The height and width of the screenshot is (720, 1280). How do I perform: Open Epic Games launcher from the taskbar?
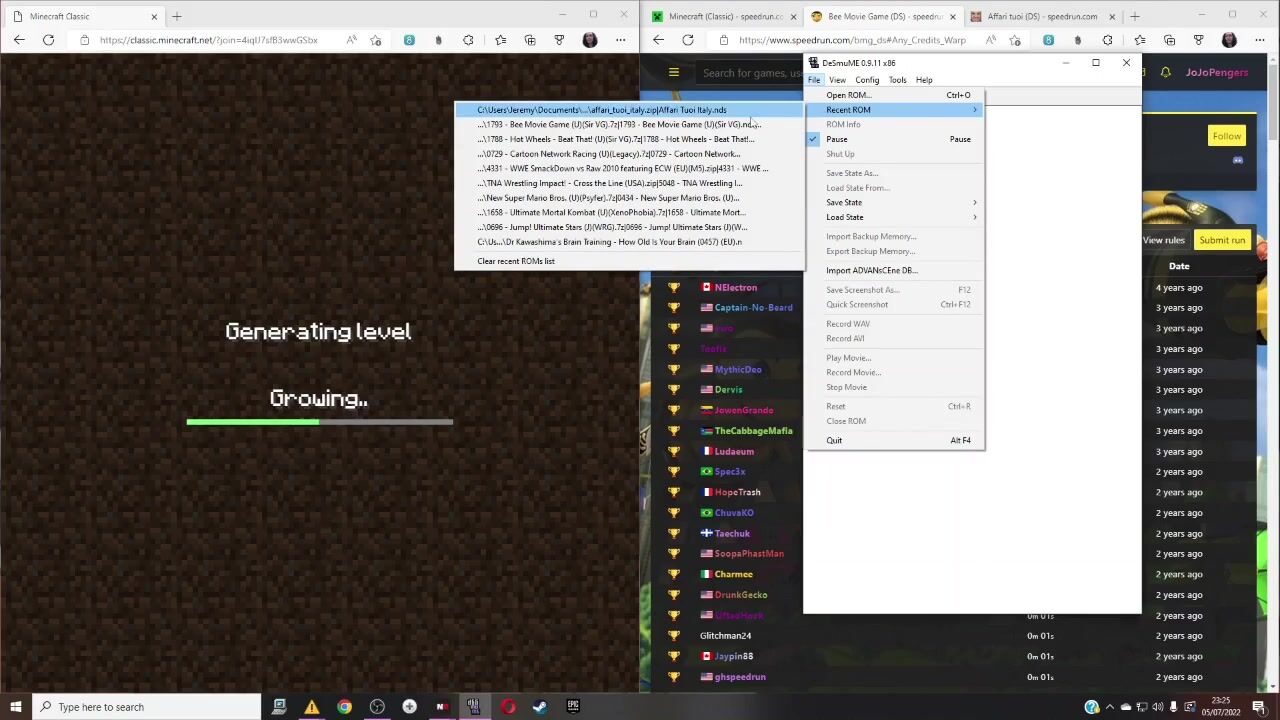tap(573, 707)
